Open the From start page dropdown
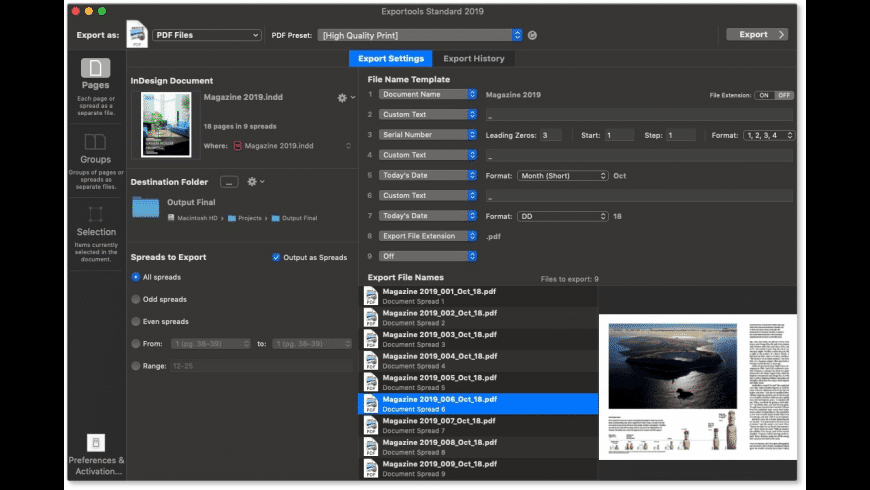 211,343
